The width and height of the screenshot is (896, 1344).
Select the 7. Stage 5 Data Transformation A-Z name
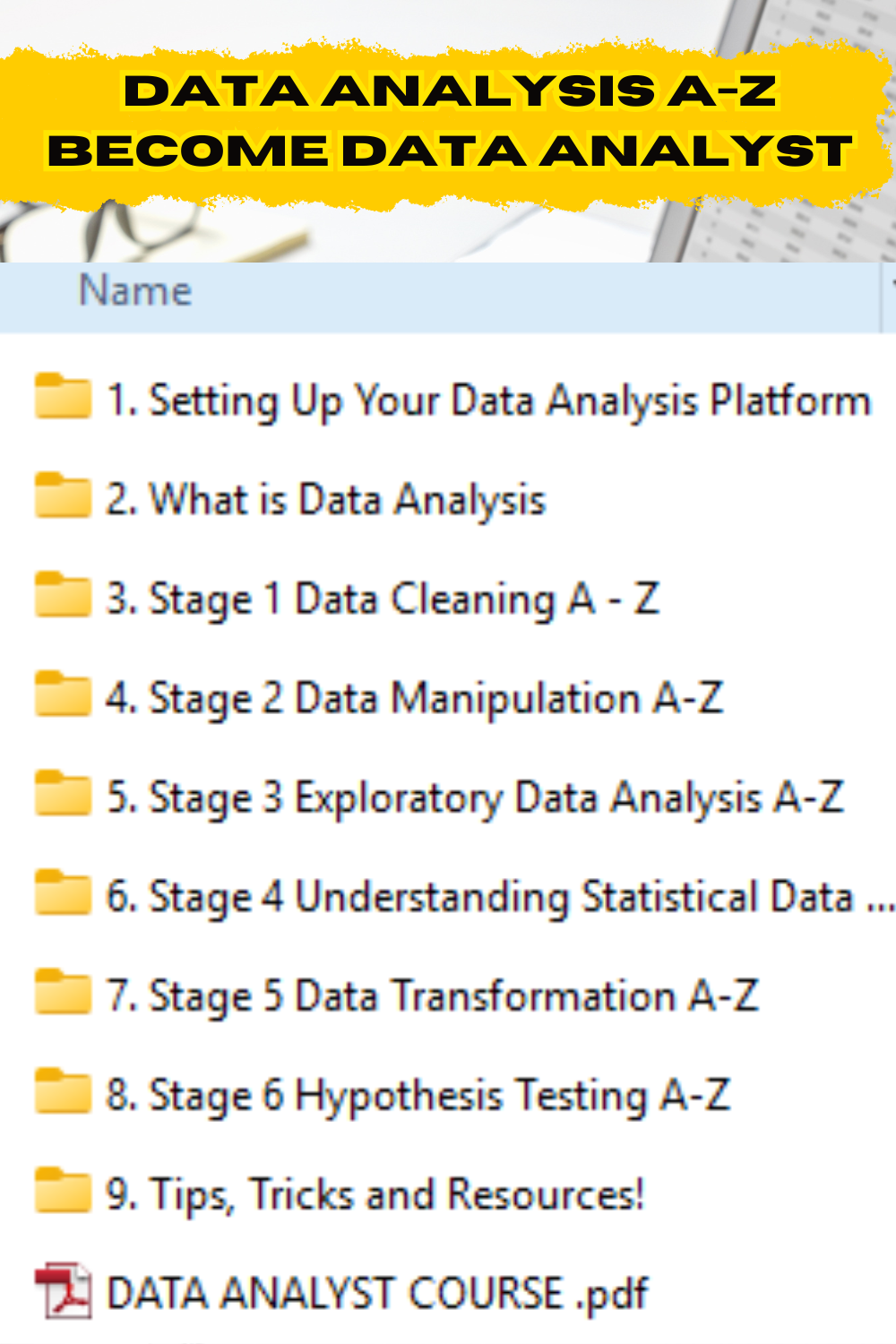(432, 997)
